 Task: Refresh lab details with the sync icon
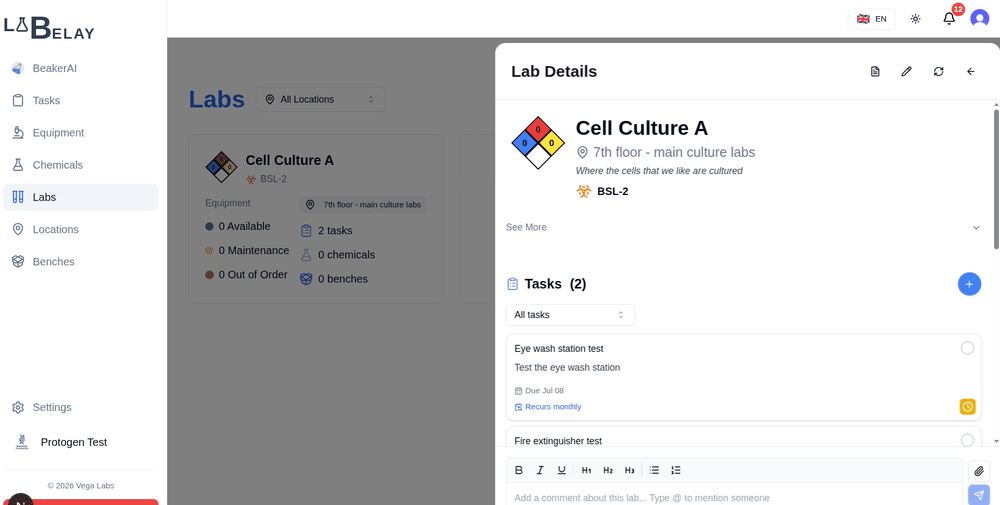(938, 71)
